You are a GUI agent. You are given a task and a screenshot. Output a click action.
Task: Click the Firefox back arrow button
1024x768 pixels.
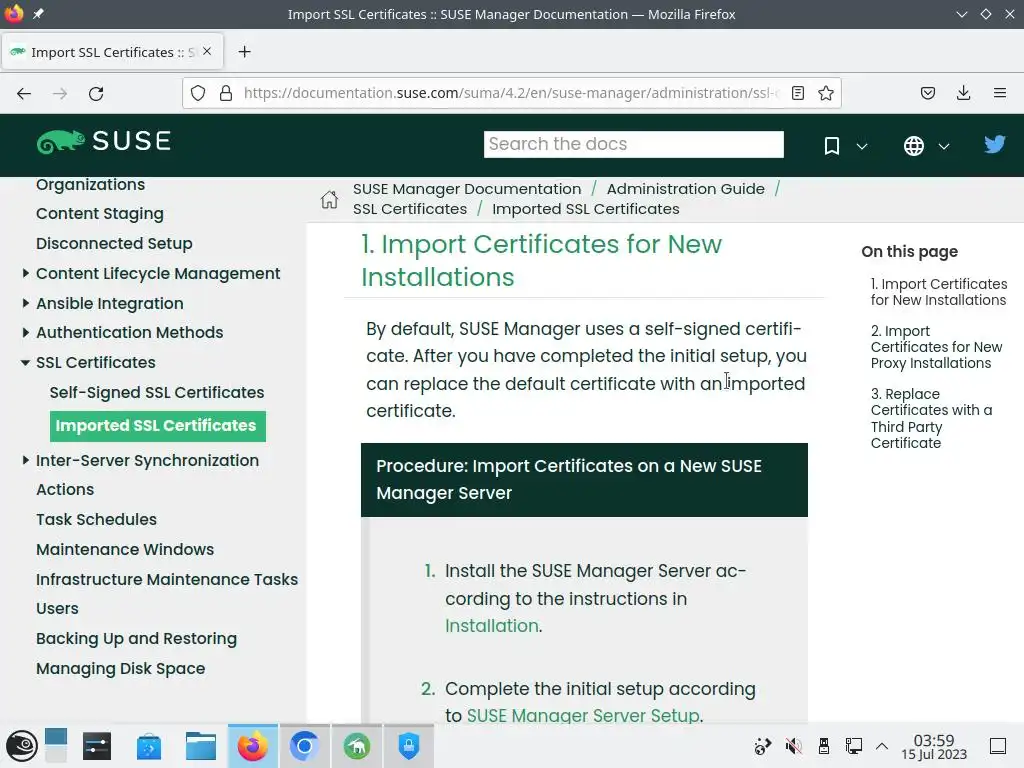coord(24,93)
